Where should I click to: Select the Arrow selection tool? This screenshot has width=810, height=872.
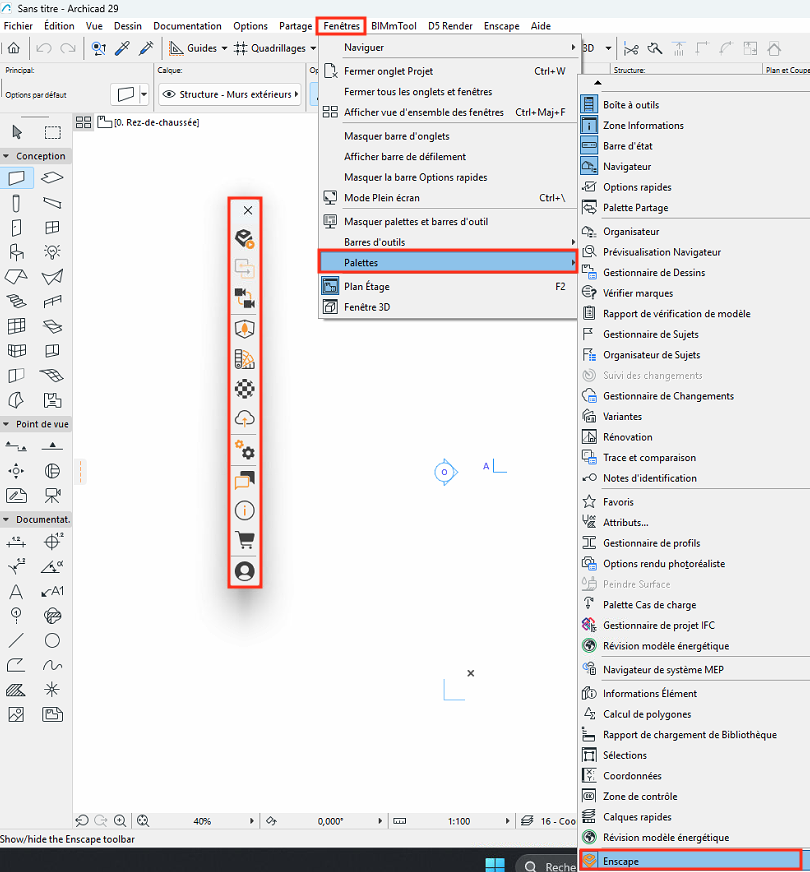point(17,132)
